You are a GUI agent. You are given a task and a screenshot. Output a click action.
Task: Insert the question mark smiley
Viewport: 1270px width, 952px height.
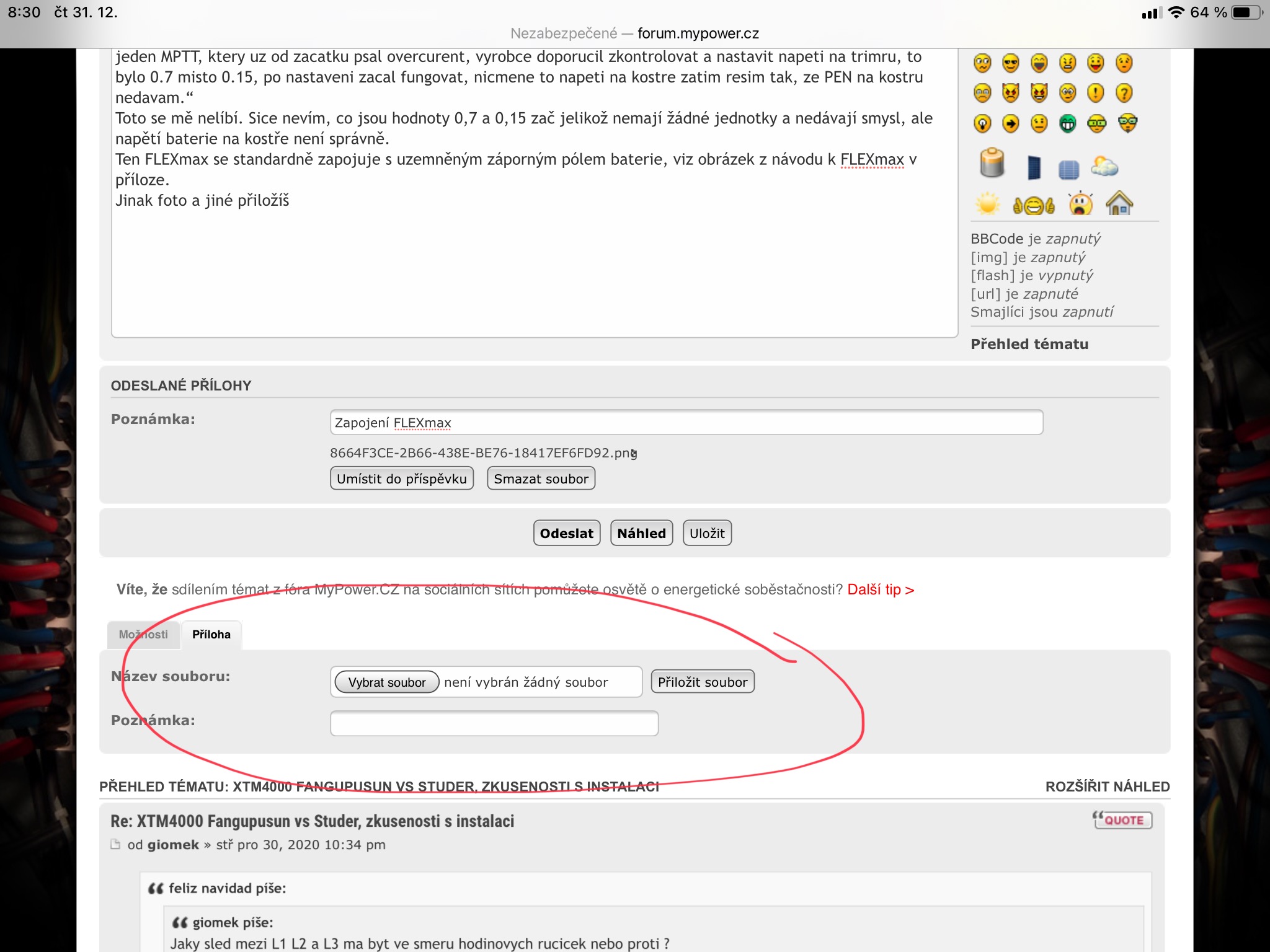point(1124,93)
